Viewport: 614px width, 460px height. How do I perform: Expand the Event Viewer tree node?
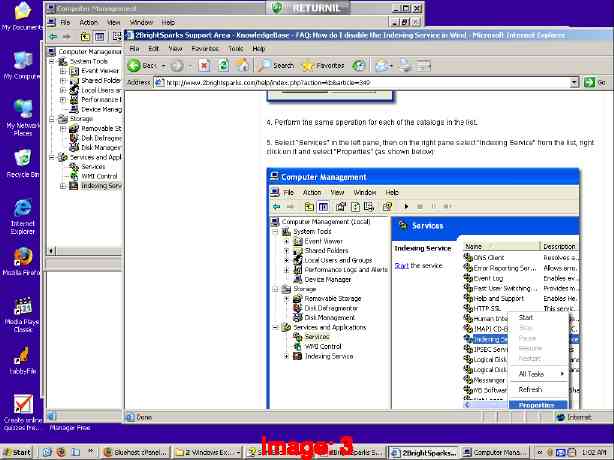pos(63,71)
